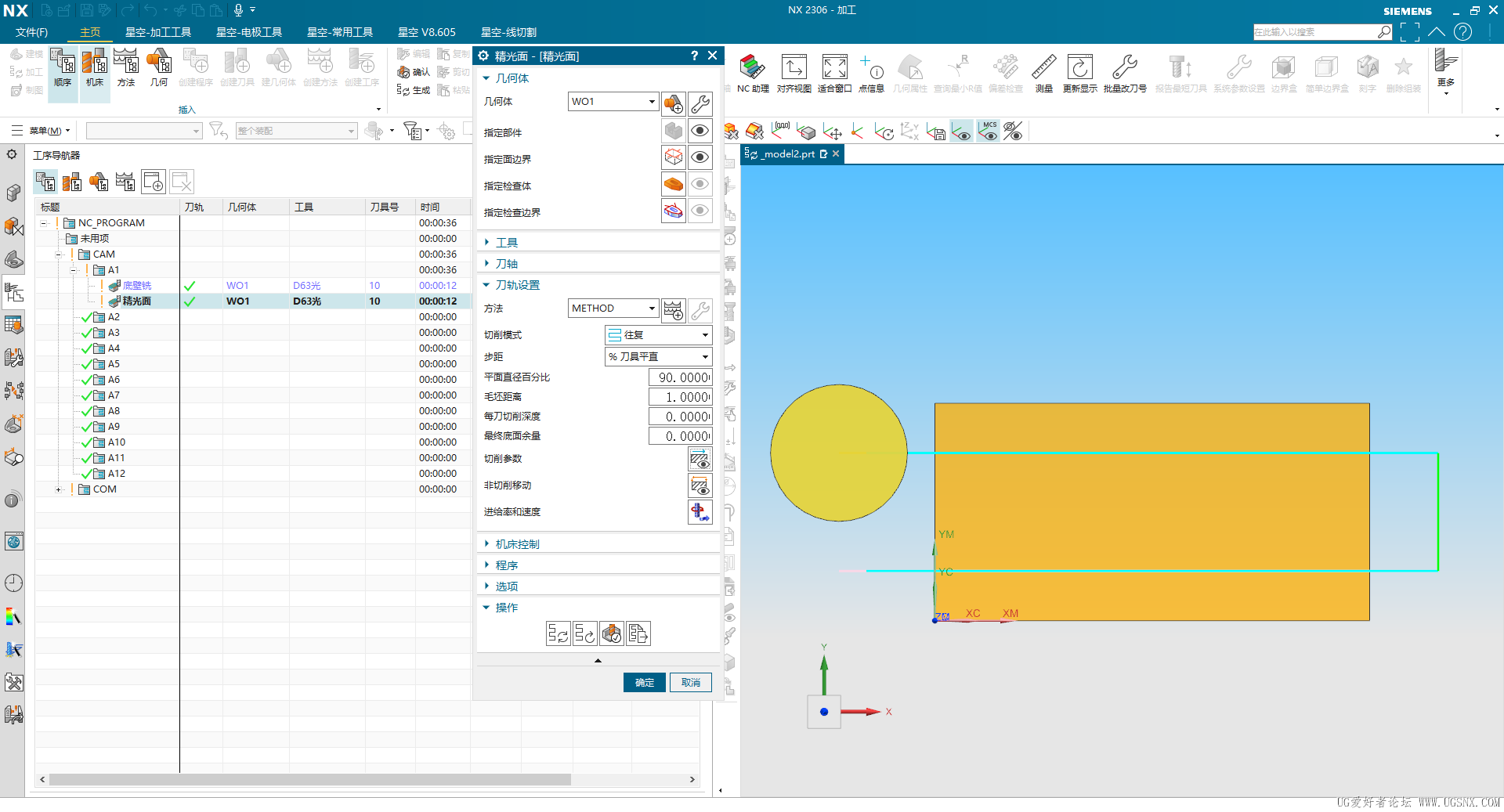This screenshot has width=1504, height=812.
Task: Toggle display eye for 指定部件
Action: [x=700, y=132]
